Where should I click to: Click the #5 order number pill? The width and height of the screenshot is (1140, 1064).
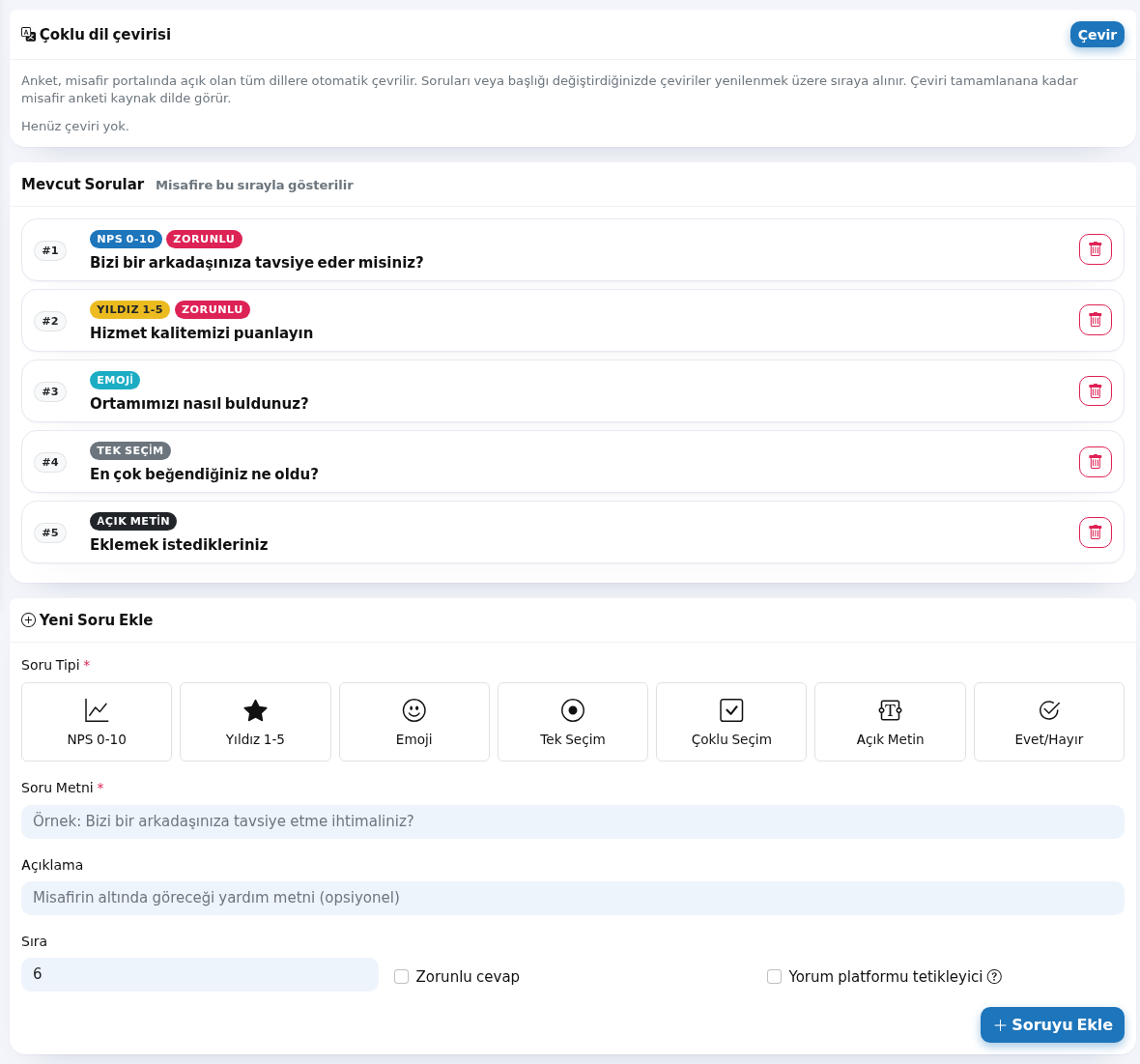50,532
